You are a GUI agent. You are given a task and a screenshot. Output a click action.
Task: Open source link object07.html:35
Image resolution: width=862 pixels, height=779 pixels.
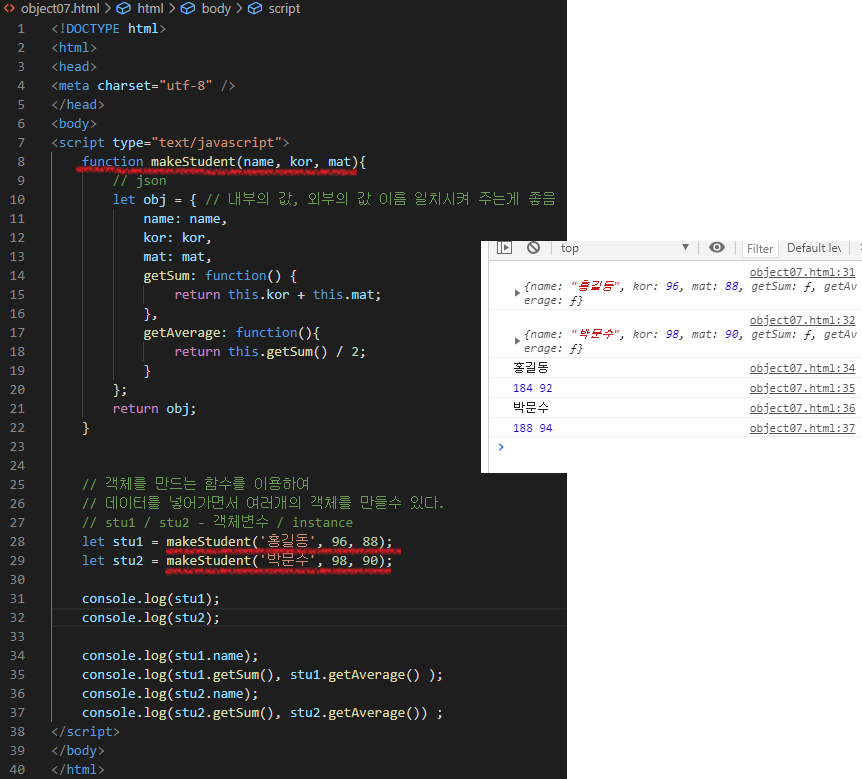(802, 388)
